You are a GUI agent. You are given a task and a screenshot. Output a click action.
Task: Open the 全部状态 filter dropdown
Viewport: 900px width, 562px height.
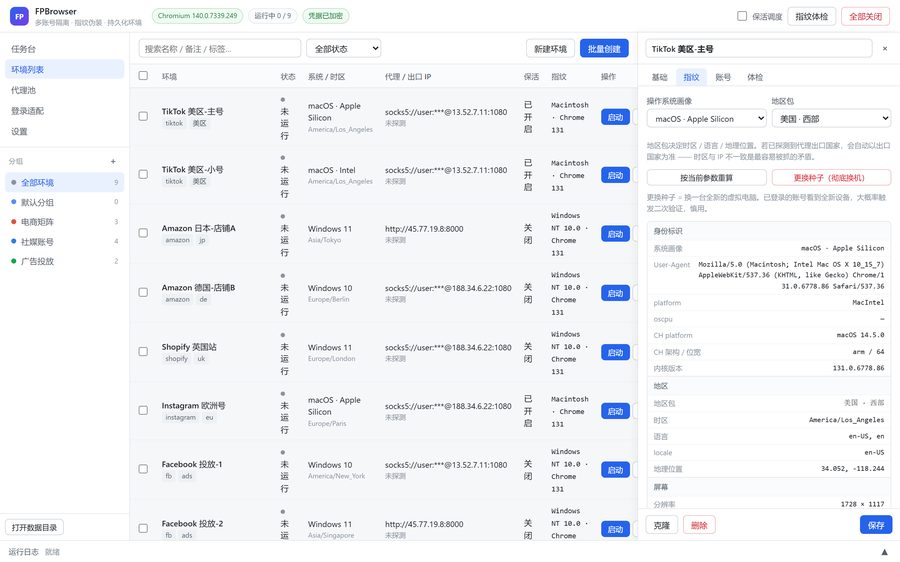point(344,49)
